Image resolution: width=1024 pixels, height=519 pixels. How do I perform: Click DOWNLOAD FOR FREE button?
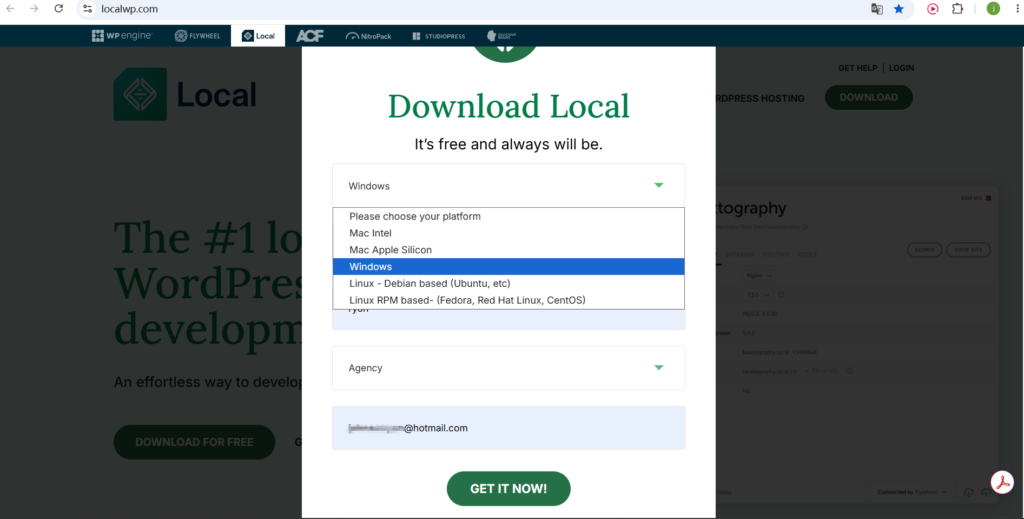[194, 442]
